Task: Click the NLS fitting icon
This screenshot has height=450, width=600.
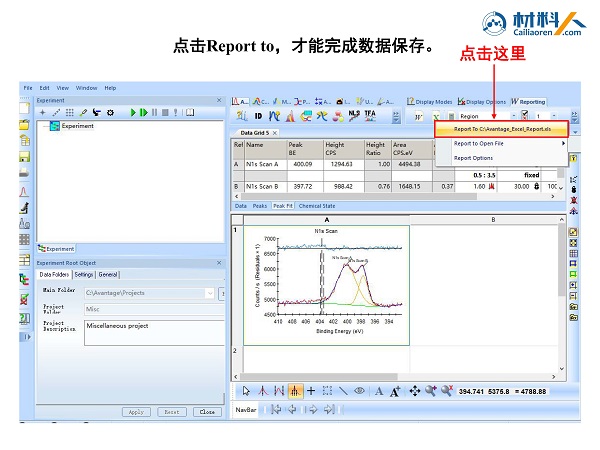Action: [x=354, y=116]
